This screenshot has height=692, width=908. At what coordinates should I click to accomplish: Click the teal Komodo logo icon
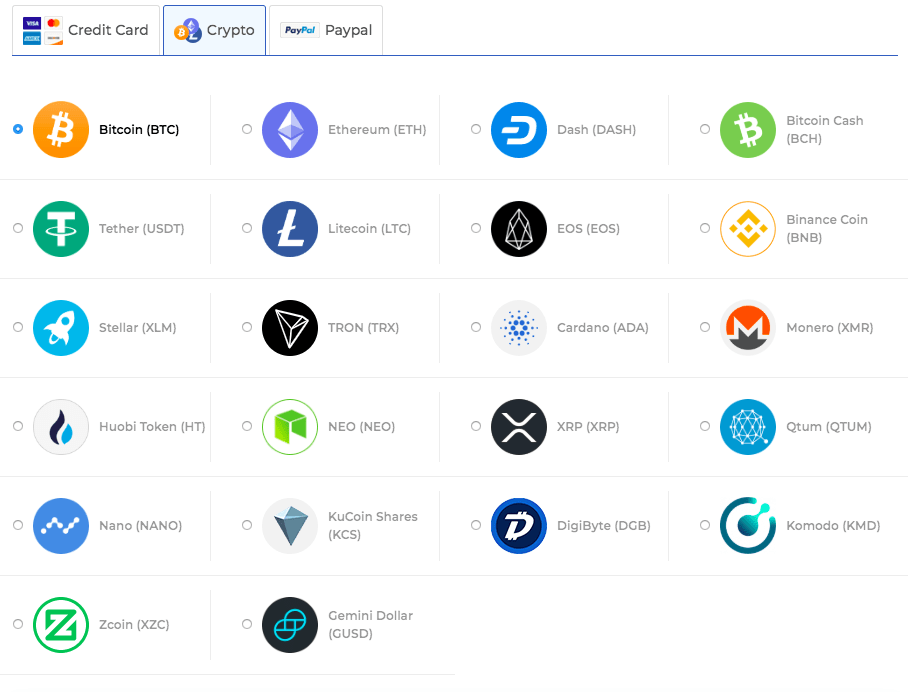click(748, 525)
